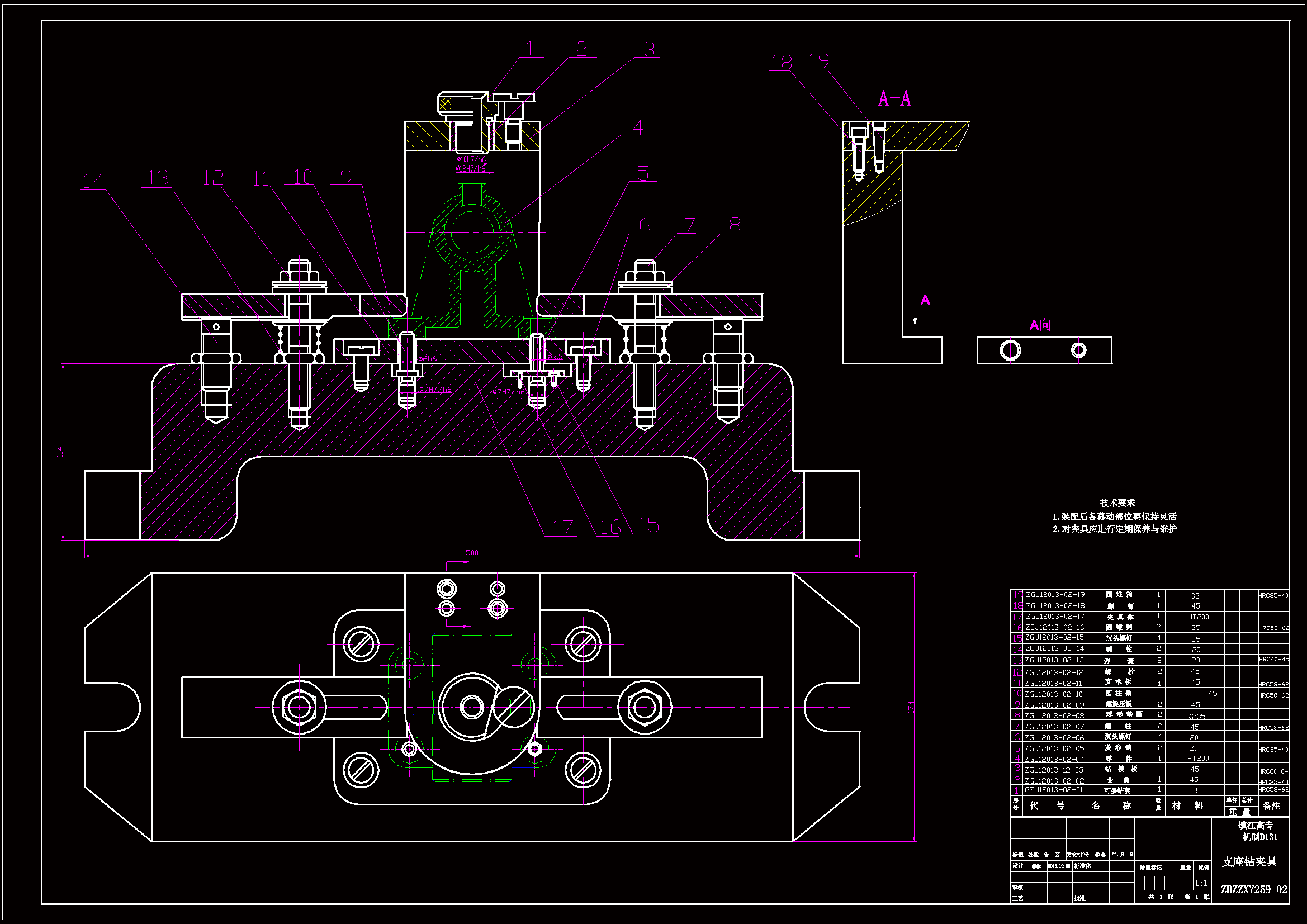1307x924 pixels.
Task: Click parts list row ZGJ12013-02-17
Action: 1055,617
